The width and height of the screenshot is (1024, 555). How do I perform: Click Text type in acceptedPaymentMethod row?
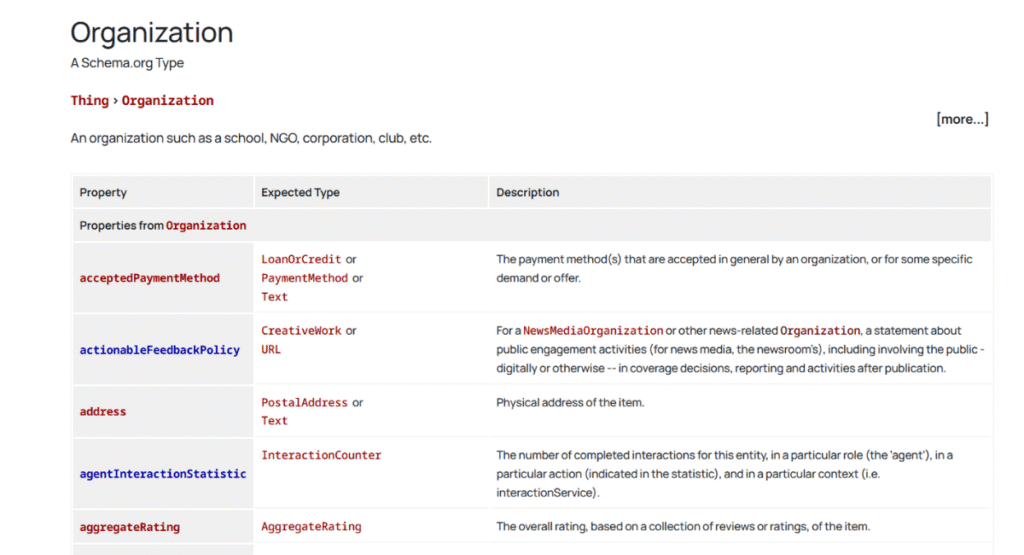pos(274,297)
